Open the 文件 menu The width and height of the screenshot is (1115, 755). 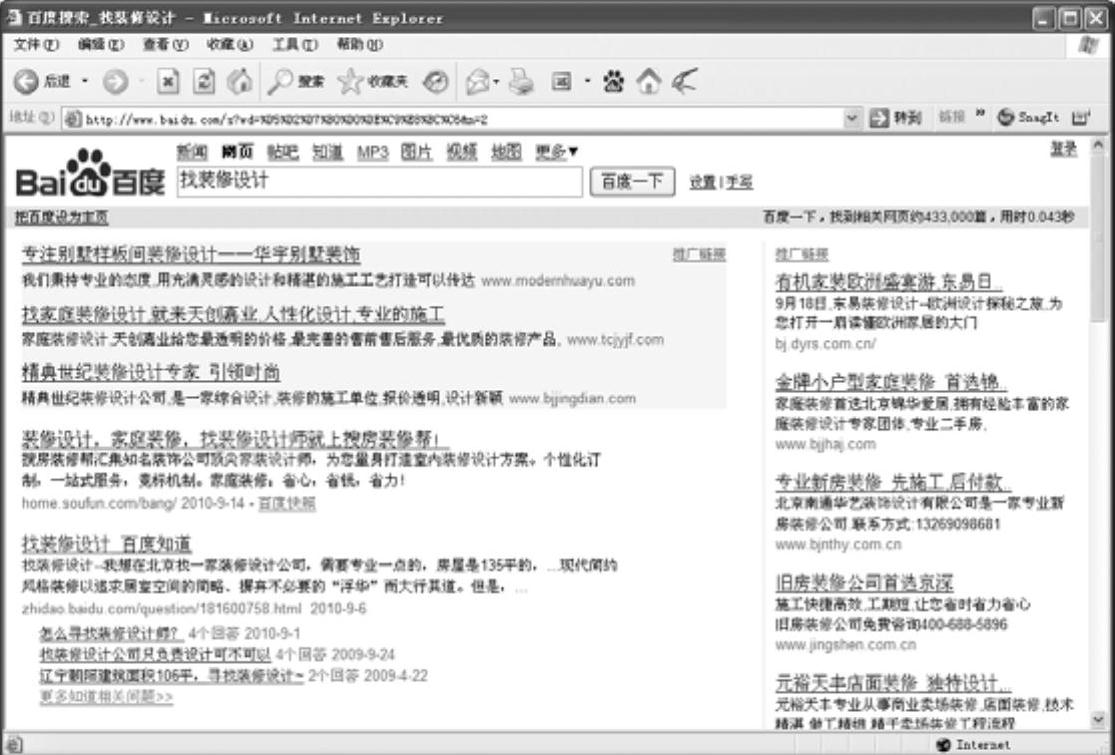36,44
